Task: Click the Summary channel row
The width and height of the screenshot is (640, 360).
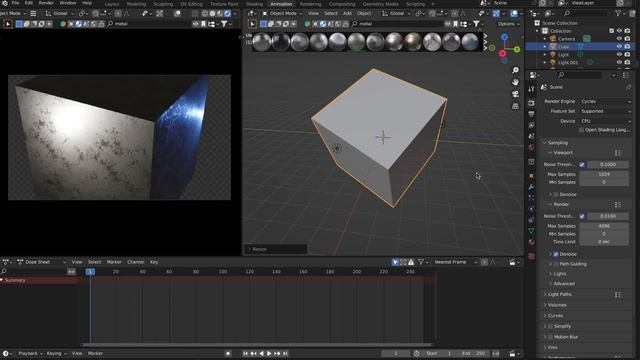Action: click(x=39, y=280)
